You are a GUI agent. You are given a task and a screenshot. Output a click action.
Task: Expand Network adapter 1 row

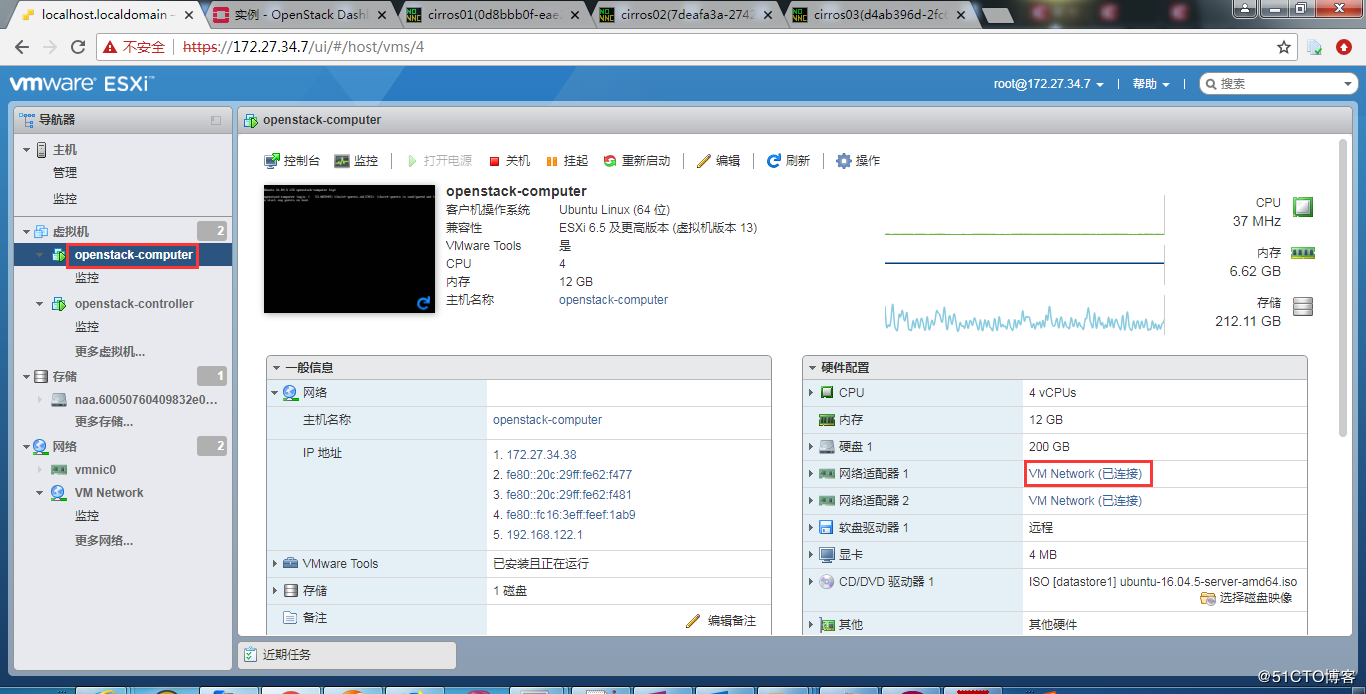811,474
